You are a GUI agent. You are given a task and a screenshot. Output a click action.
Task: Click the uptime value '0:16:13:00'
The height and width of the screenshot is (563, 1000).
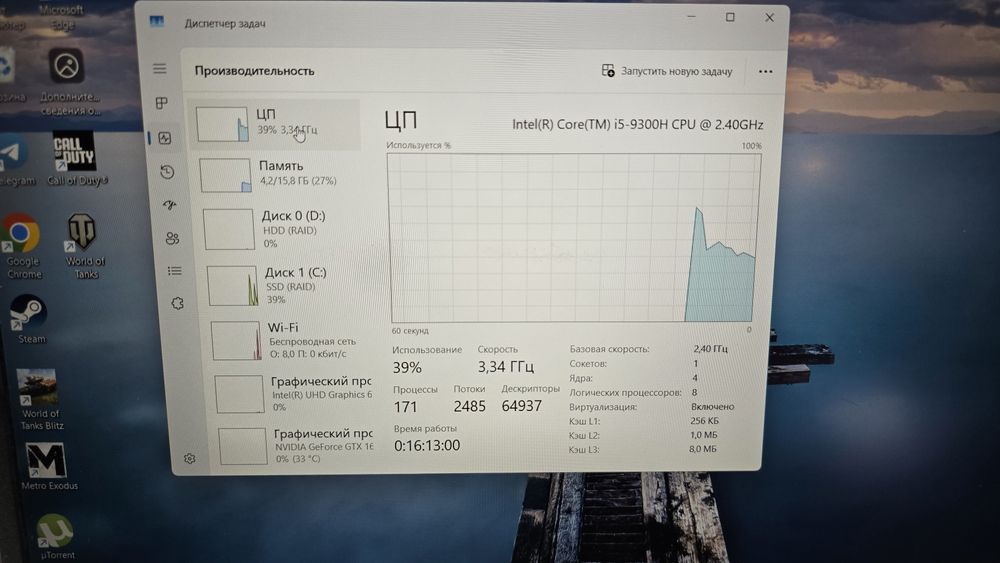pos(427,446)
